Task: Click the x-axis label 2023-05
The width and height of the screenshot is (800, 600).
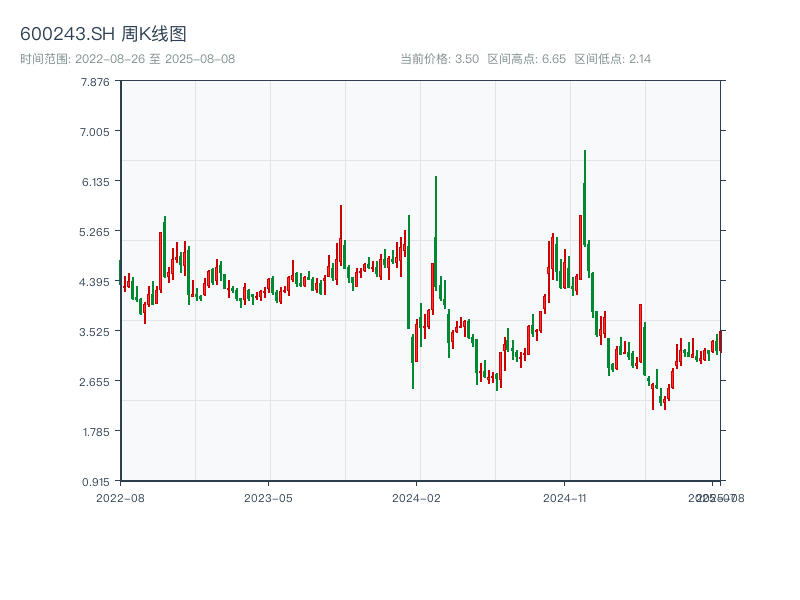Action: [x=268, y=498]
